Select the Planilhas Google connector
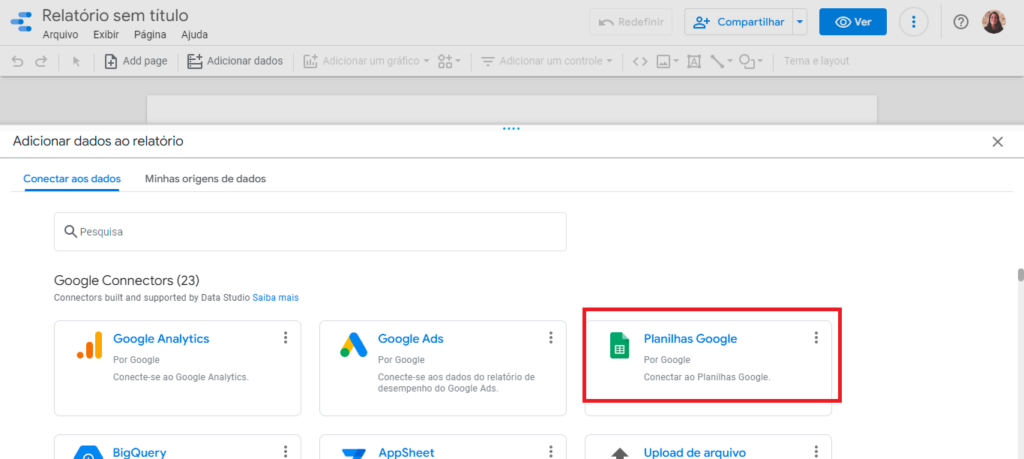 708,368
